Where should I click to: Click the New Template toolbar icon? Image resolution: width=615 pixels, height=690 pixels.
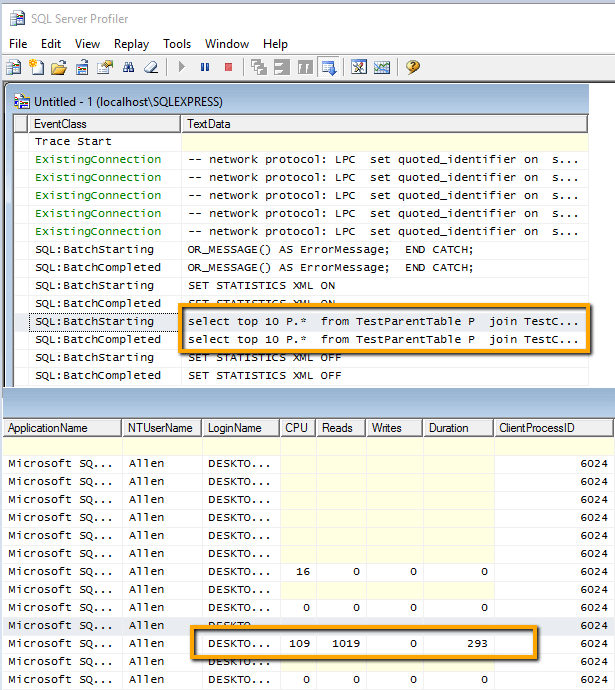tap(36, 67)
